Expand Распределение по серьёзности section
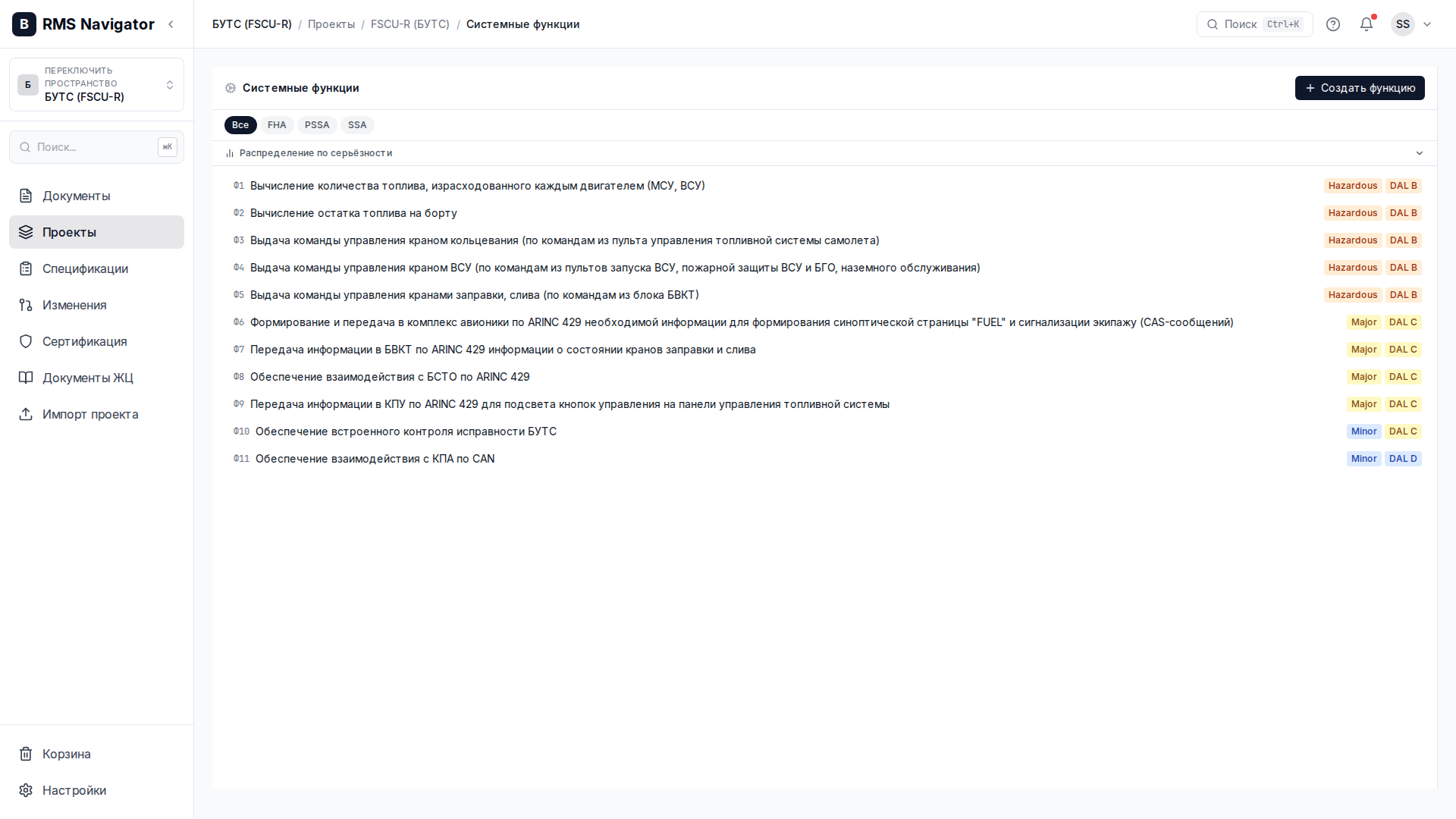Image resolution: width=1456 pixels, height=819 pixels. [x=824, y=153]
